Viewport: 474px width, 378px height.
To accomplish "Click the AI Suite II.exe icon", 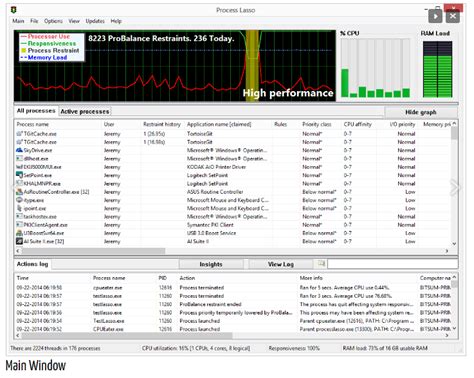I will pyautogui.click(x=19, y=241).
